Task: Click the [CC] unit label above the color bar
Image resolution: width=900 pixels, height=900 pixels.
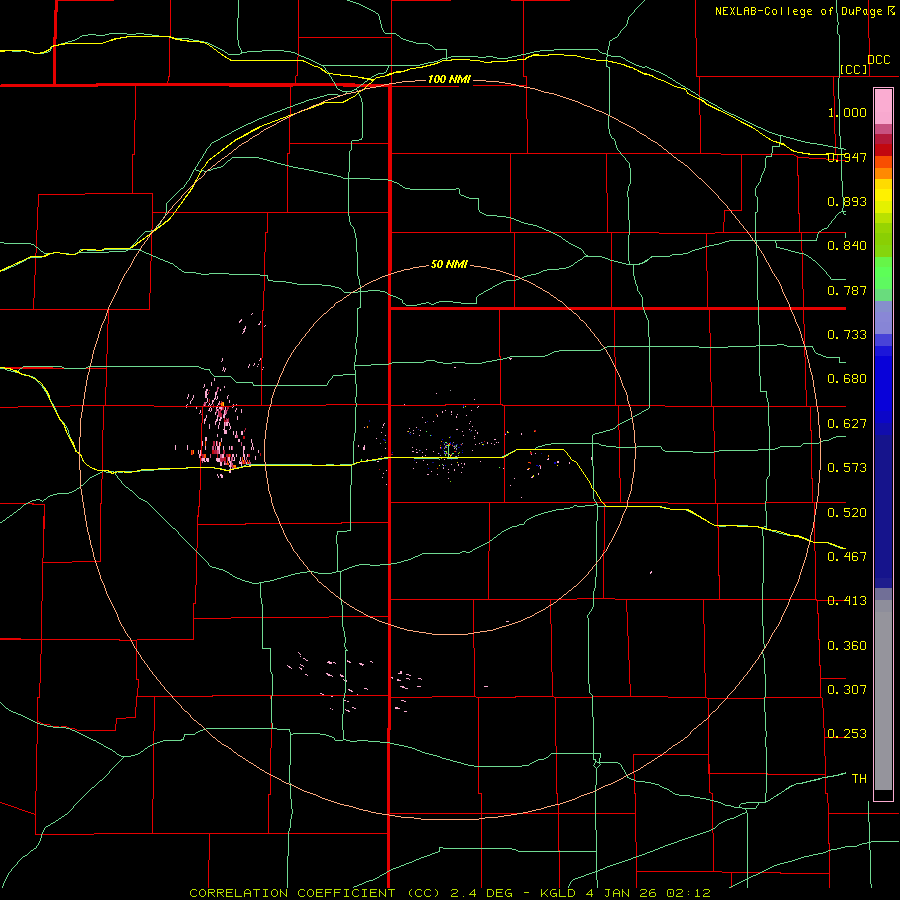Action: click(x=854, y=69)
